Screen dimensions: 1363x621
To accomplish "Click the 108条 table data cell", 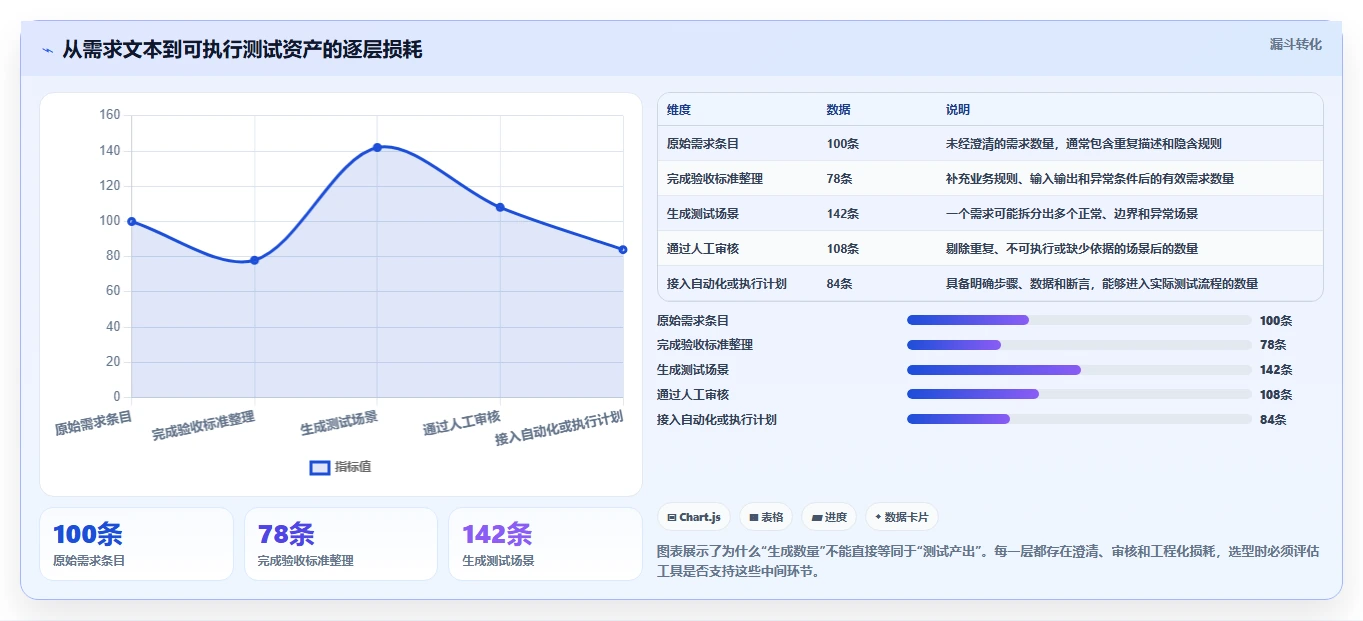I will point(843,248).
